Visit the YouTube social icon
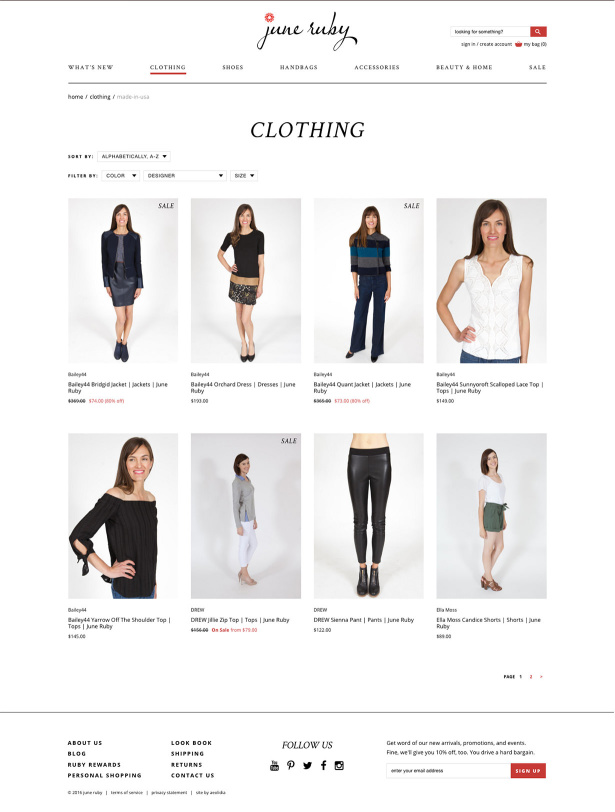 coord(274,765)
